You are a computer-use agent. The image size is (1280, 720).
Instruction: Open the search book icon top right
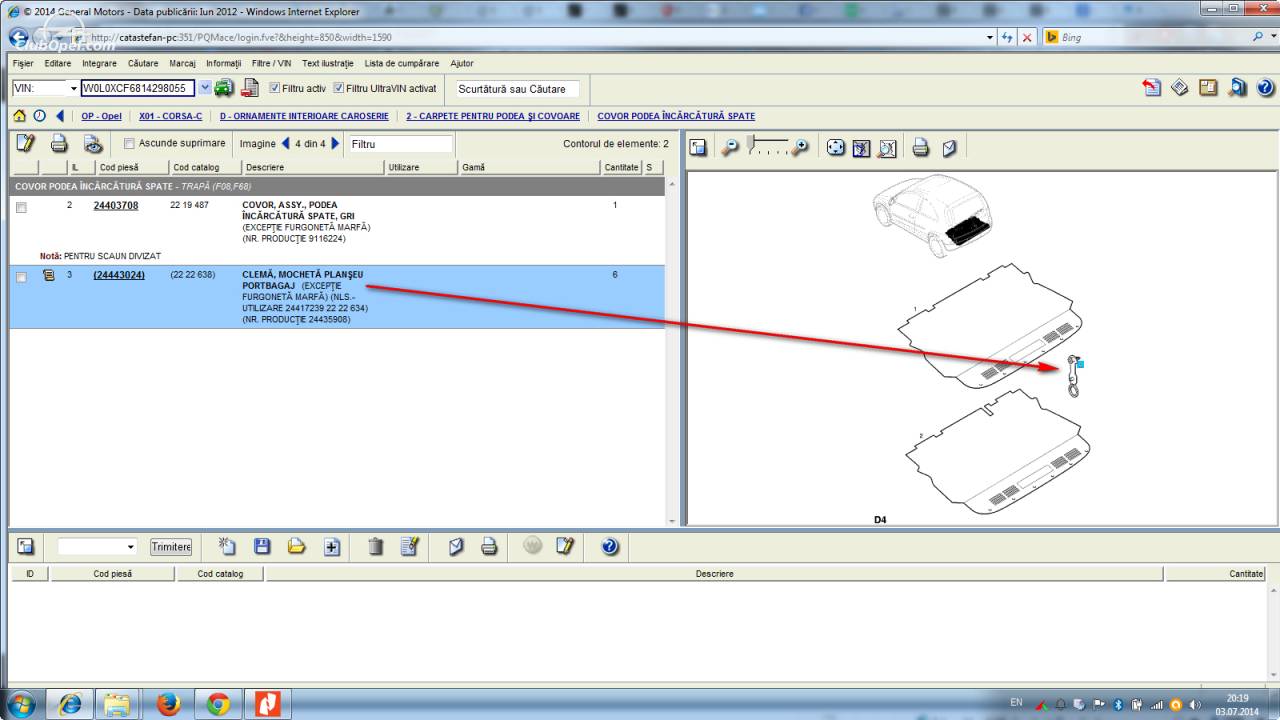tap(1238, 87)
